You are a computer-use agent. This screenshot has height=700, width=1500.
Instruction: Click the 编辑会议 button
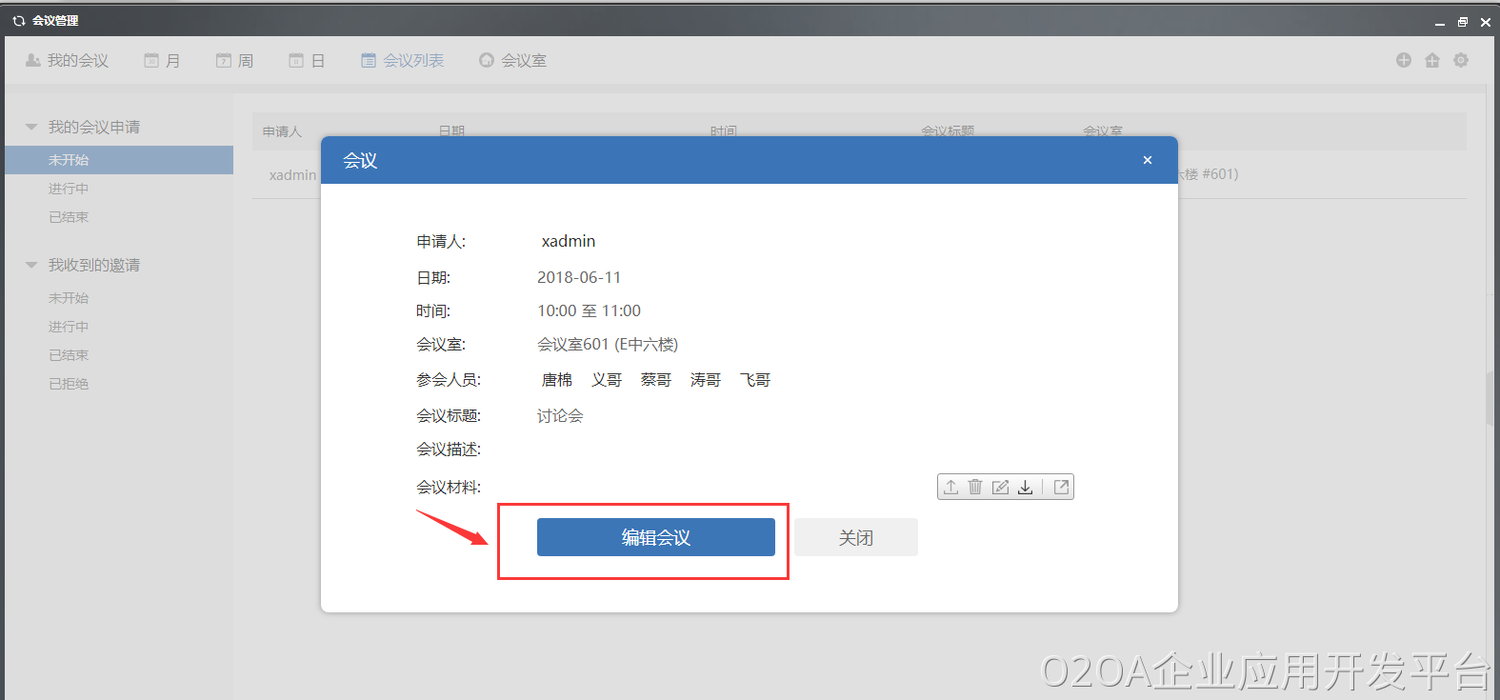pyautogui.click(x=655, y=537)
